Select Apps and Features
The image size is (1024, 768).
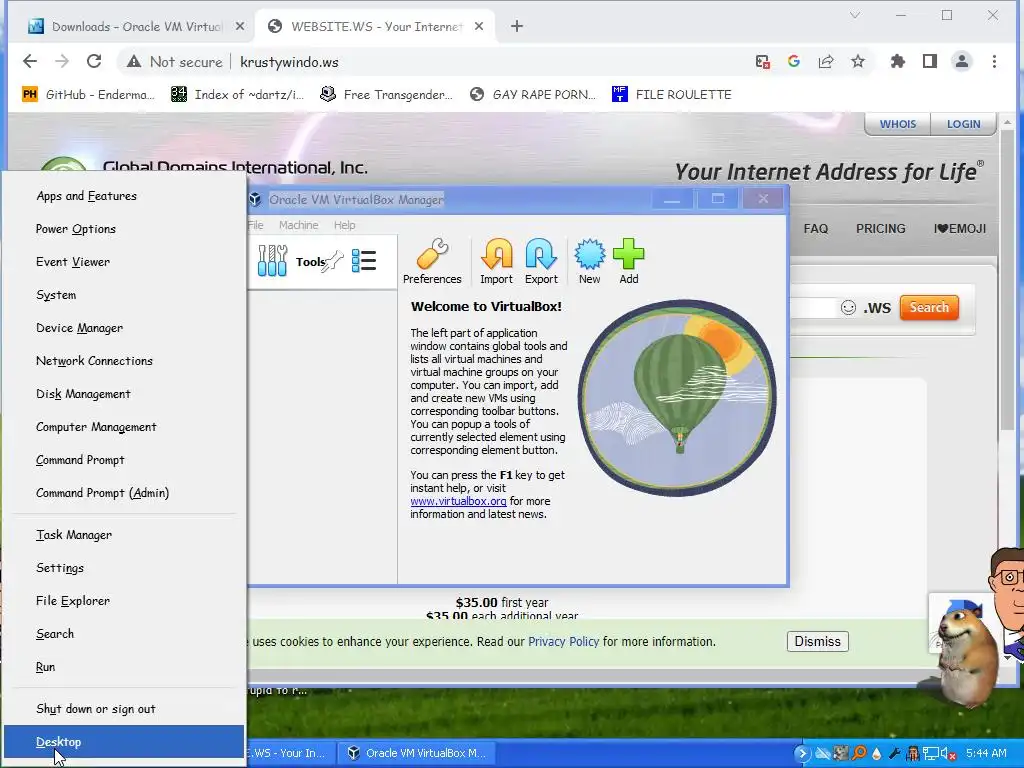click(124, 196)
